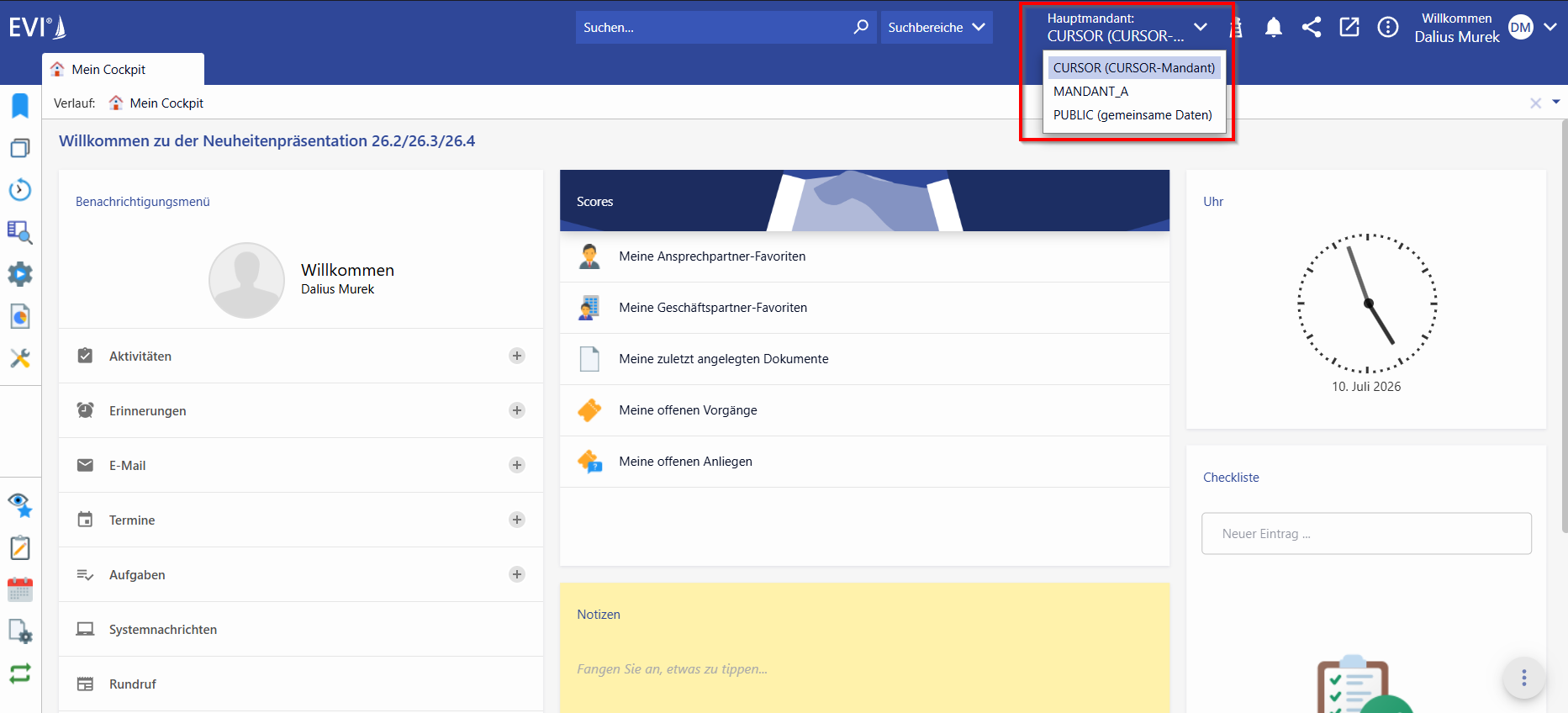Screen dimensions: 1568x713
Task: Open the Suchbereiche dropdown
Action: 937,27
